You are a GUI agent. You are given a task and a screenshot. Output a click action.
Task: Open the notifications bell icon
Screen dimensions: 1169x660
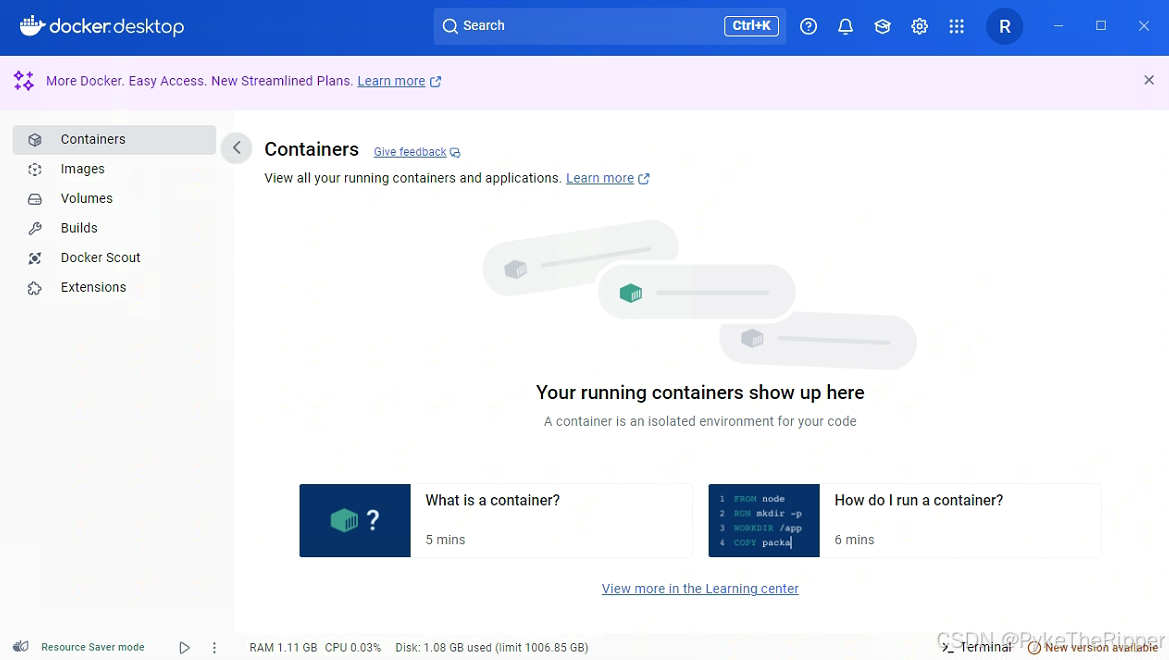pos(845,26)
